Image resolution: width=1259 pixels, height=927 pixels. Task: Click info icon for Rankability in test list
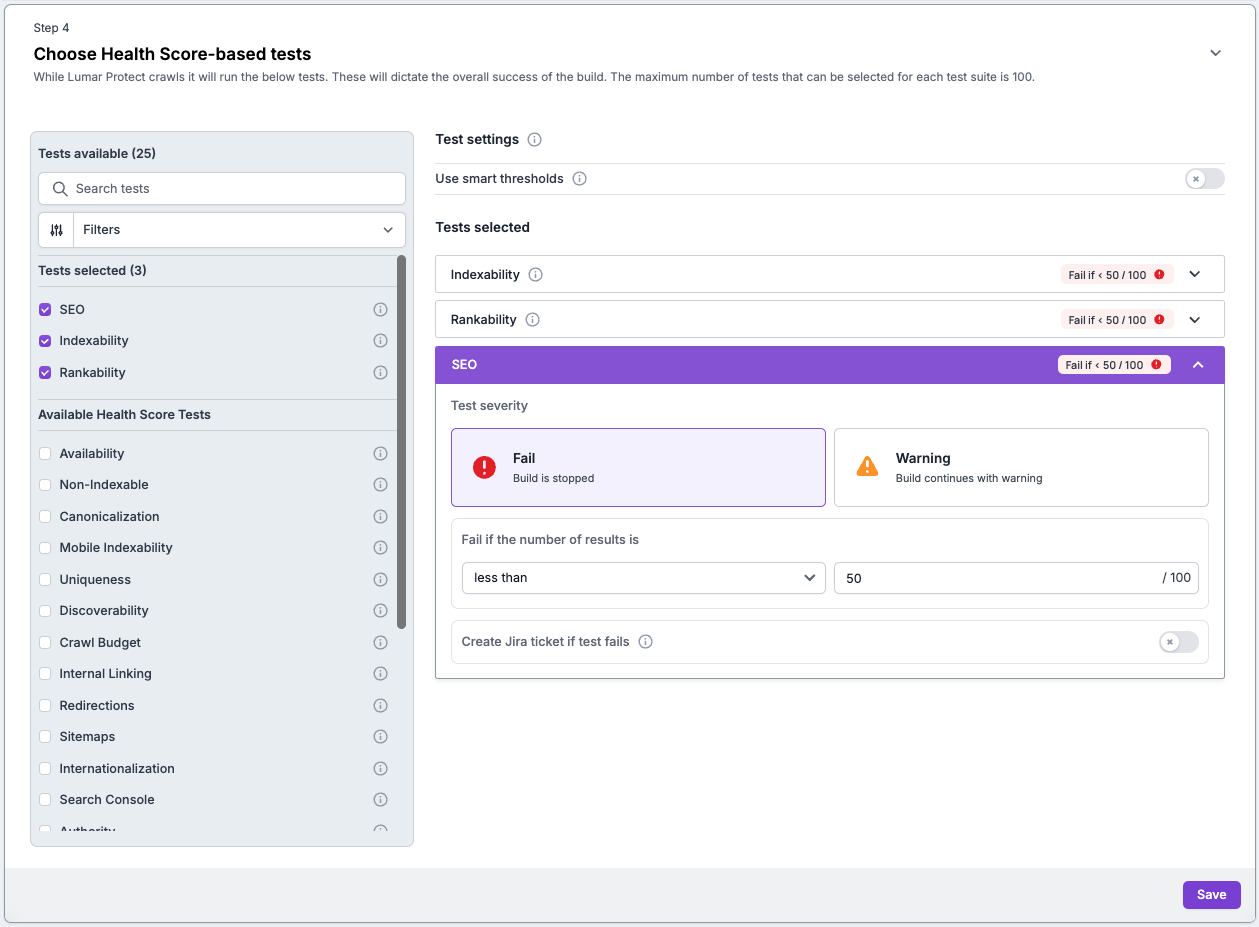coord(380,373)
